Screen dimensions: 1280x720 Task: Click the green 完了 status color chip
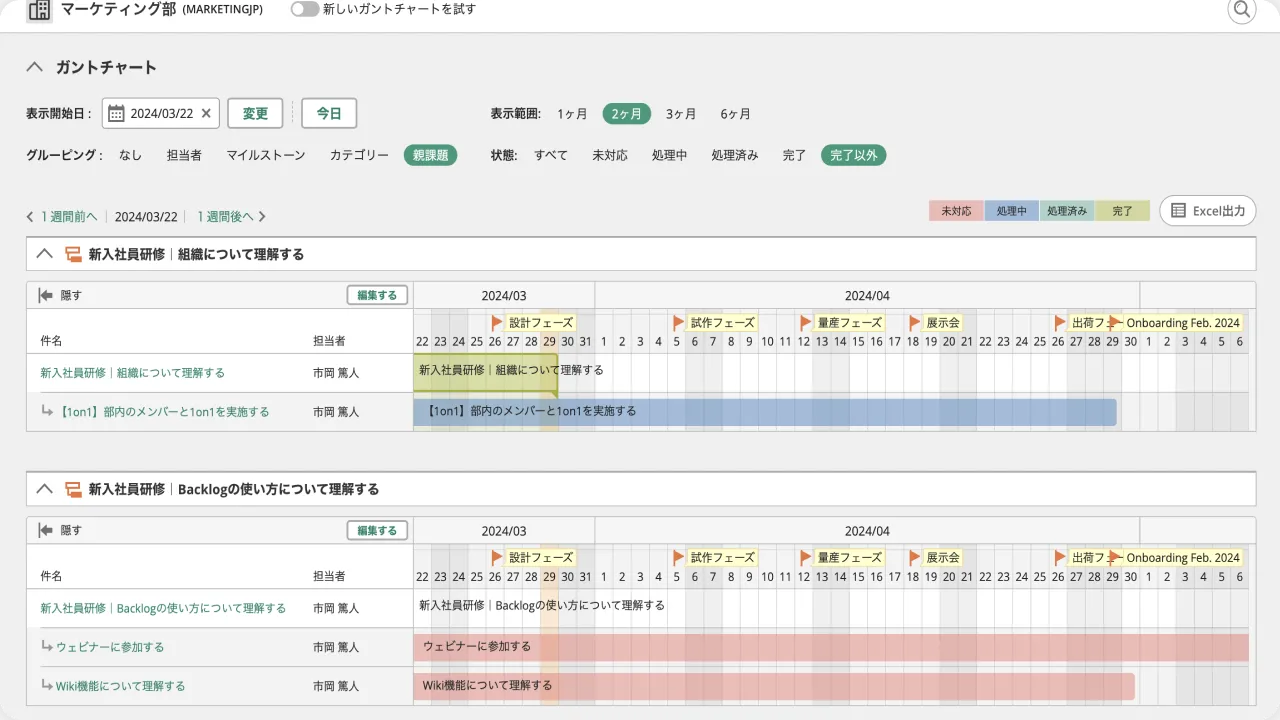[1121, 211]
